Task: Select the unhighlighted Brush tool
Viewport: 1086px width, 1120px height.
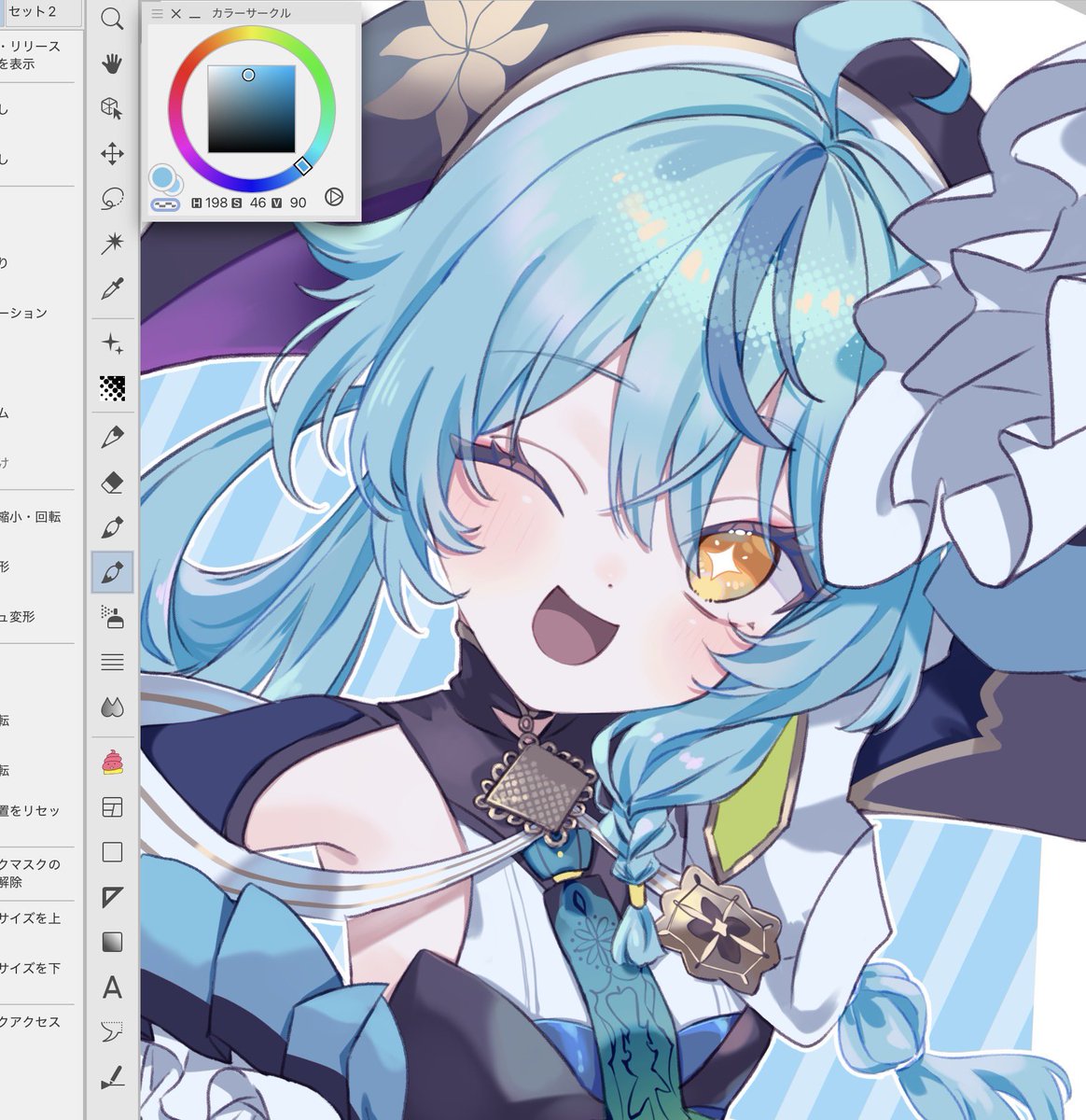Action: (x=112, y=526)
